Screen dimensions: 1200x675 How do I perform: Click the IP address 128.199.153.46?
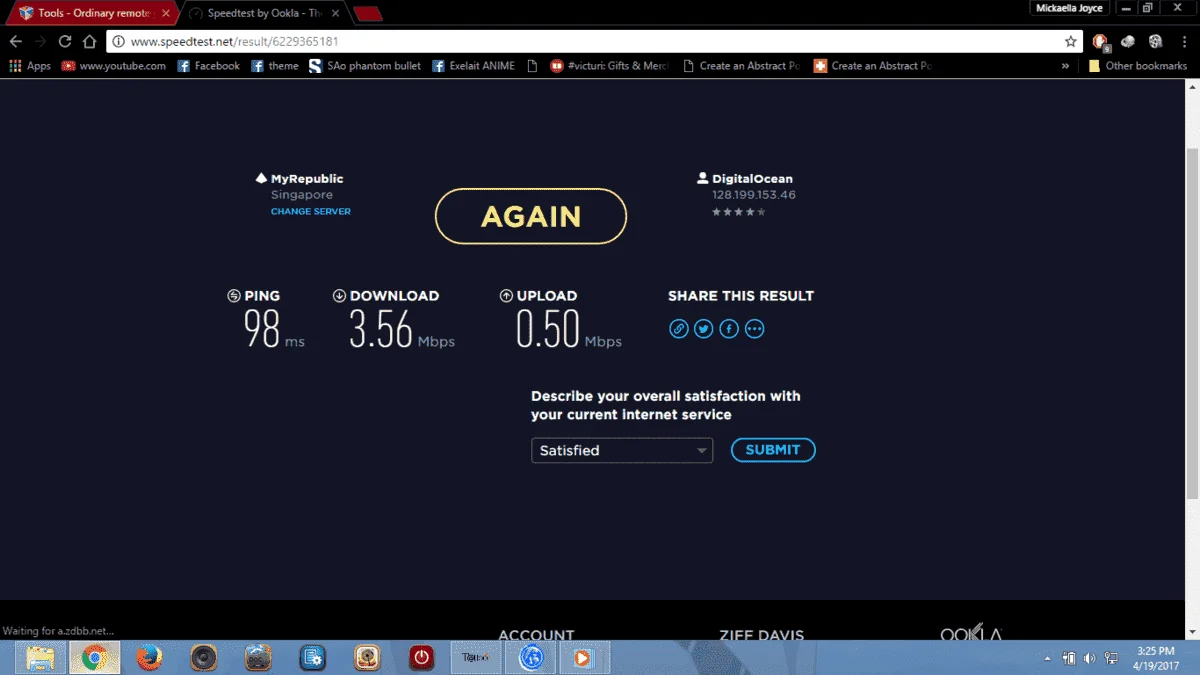tap(754, 195)
